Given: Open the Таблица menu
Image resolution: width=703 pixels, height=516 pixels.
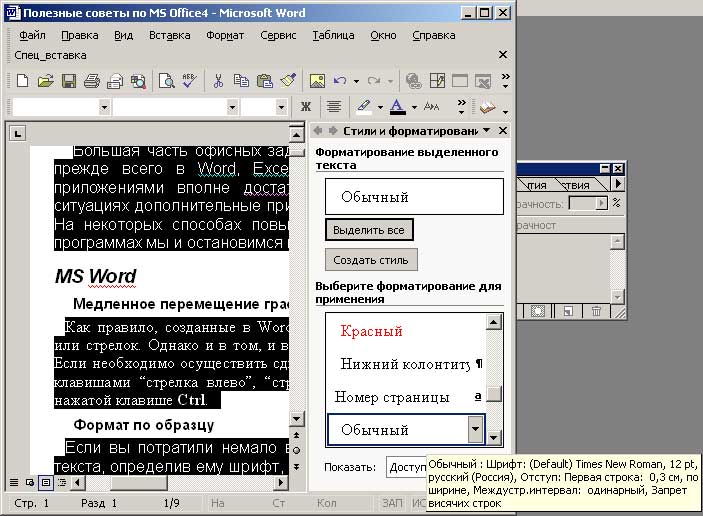Looking at the screenshot, I should click(333, 35).
